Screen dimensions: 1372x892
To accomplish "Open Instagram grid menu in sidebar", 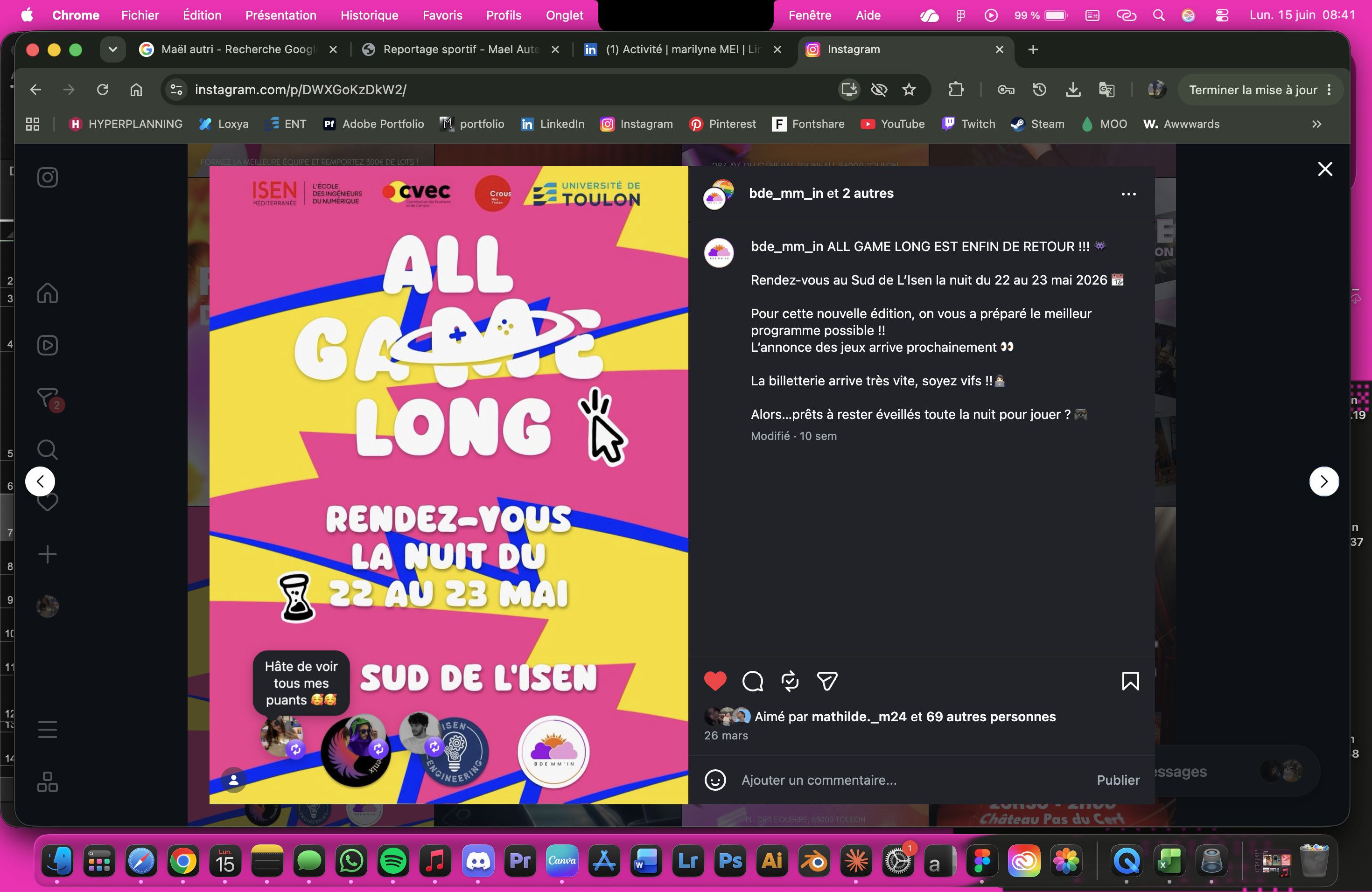I will (x=47, y=782).
